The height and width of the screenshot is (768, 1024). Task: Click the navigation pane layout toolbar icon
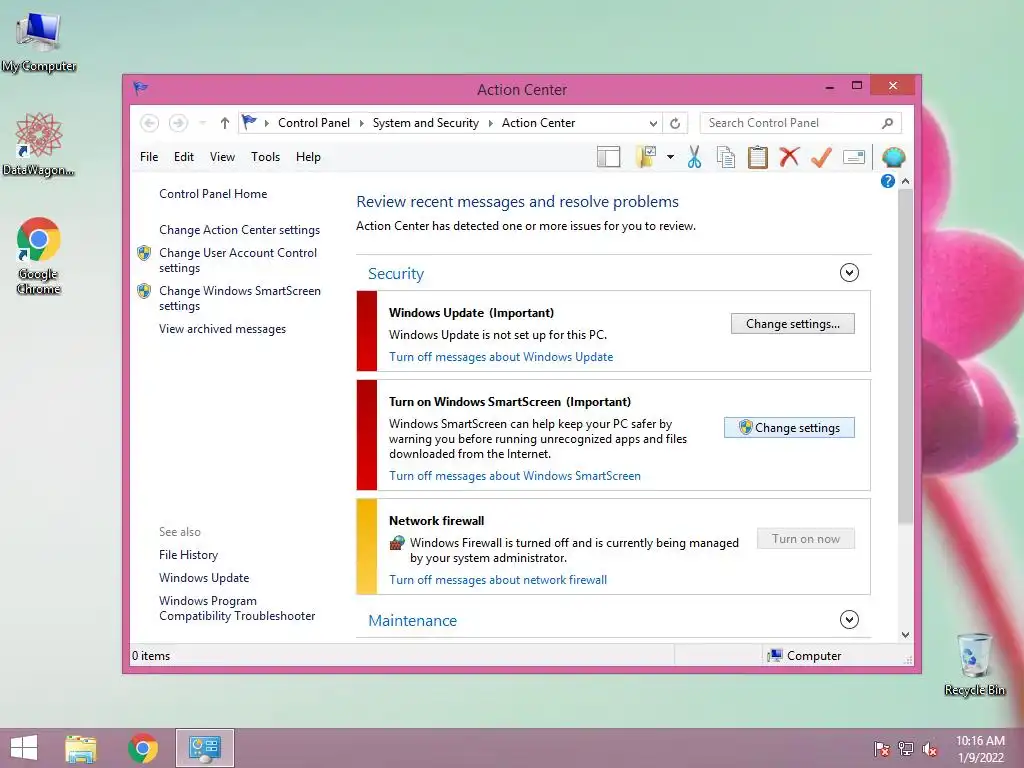click(x=609, y=157)
